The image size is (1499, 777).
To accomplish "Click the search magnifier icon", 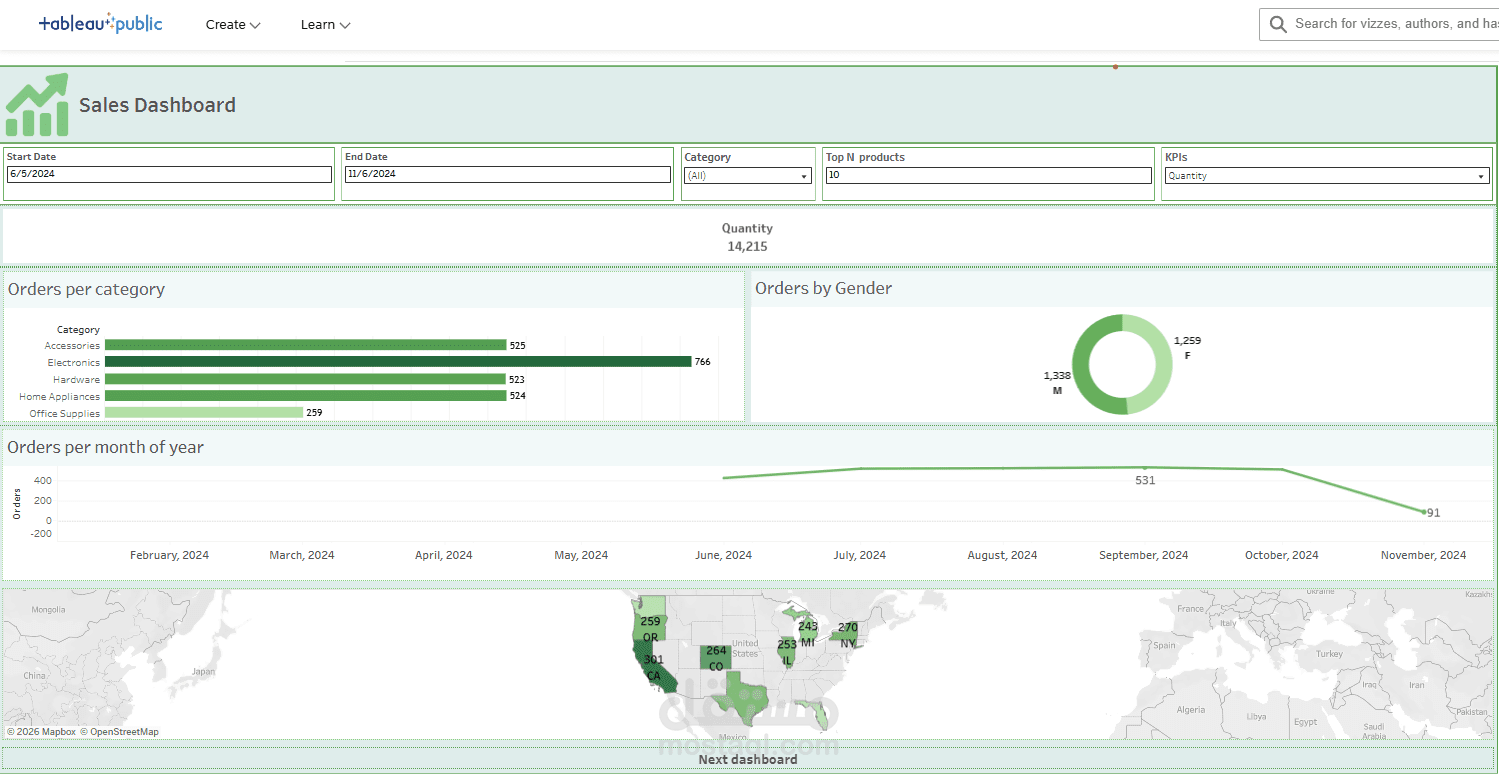I will 1278,23.
